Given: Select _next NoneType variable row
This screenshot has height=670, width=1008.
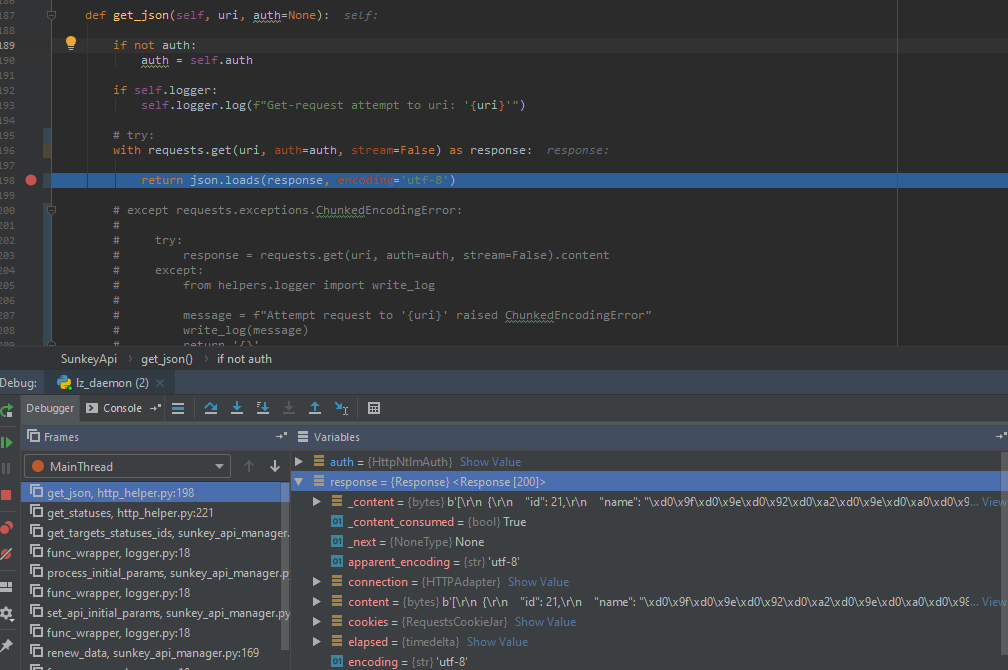Looking at the screenshot, I should [647, 541].
